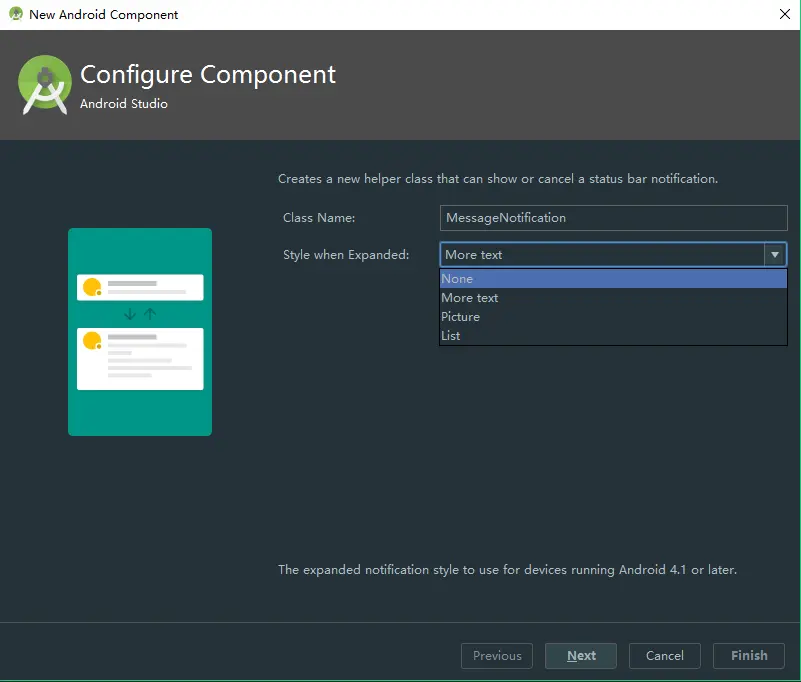Click the 'Style when Expanded:' label
Image resolution: width=801 pixels, height=682 pixels.
point(346,255)
